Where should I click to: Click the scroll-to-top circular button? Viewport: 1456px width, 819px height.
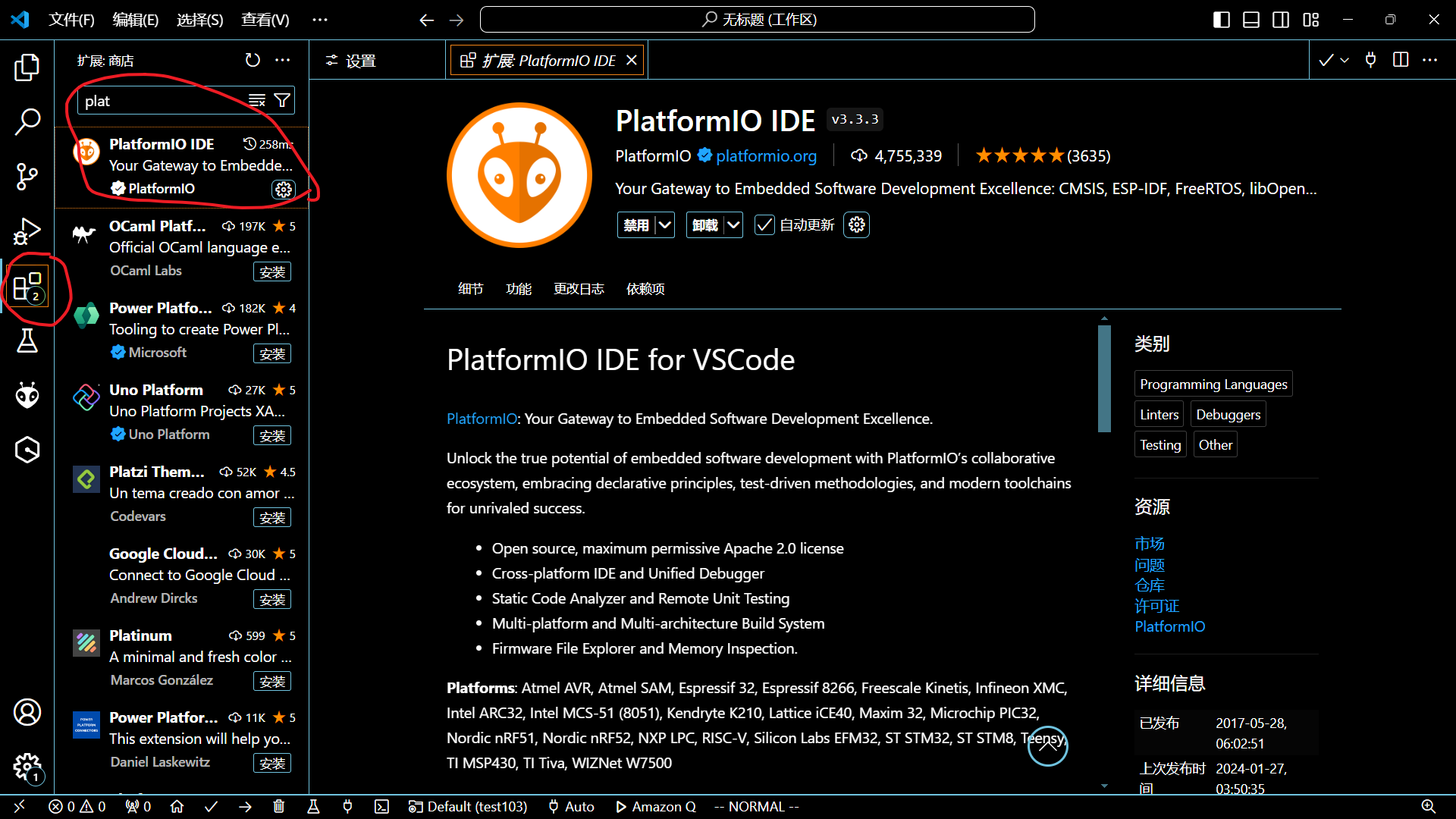[x=1047, y=746]
